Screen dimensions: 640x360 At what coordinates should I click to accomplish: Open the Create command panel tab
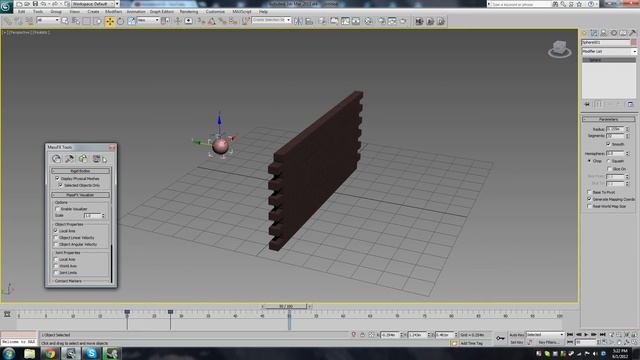point(584,33)
